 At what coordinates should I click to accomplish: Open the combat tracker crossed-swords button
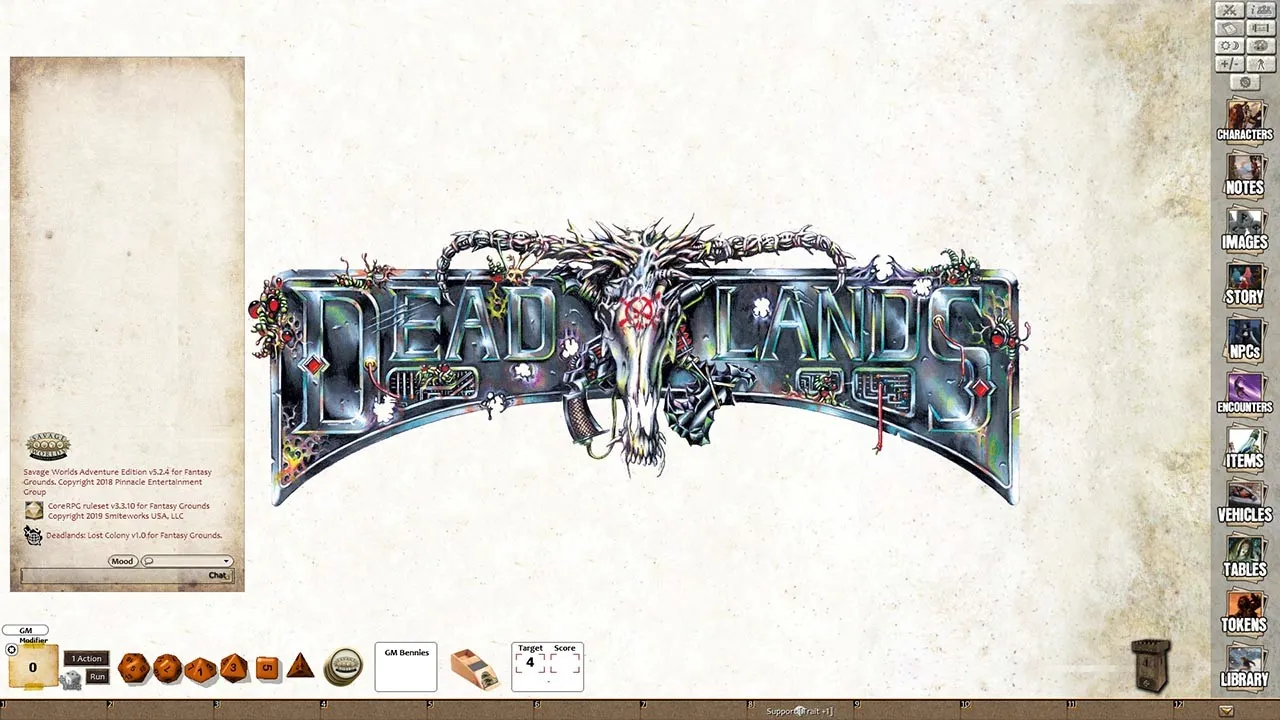click(x=1229, y=10)
